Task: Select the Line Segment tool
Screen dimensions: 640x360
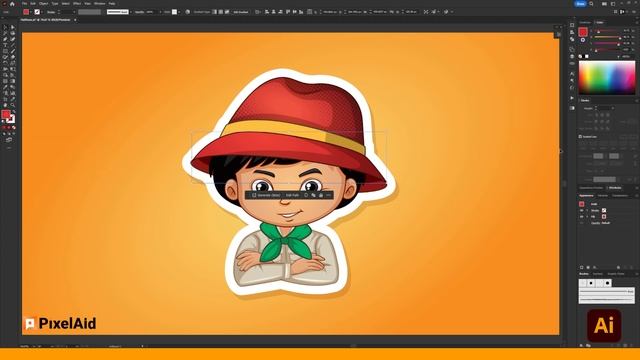Action: pos(13,45)
